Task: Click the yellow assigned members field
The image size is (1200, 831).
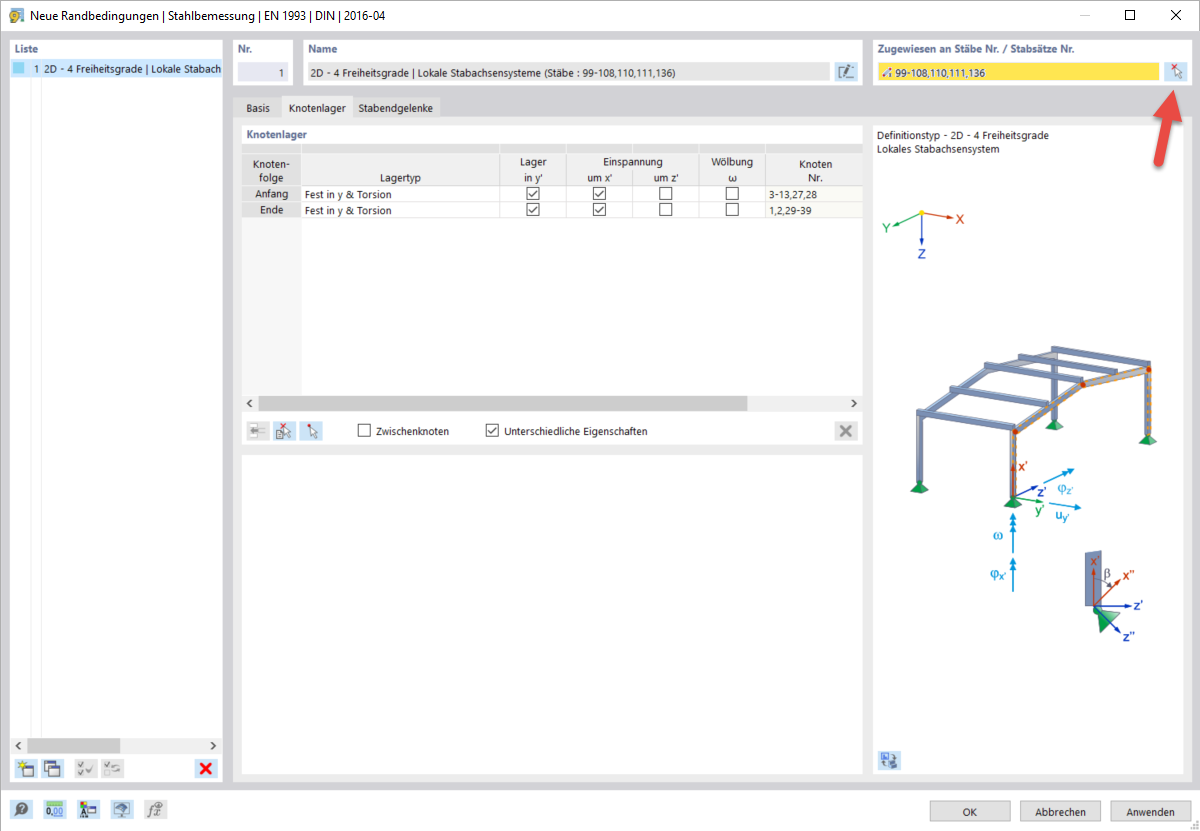Action: tap(1018, 72)
